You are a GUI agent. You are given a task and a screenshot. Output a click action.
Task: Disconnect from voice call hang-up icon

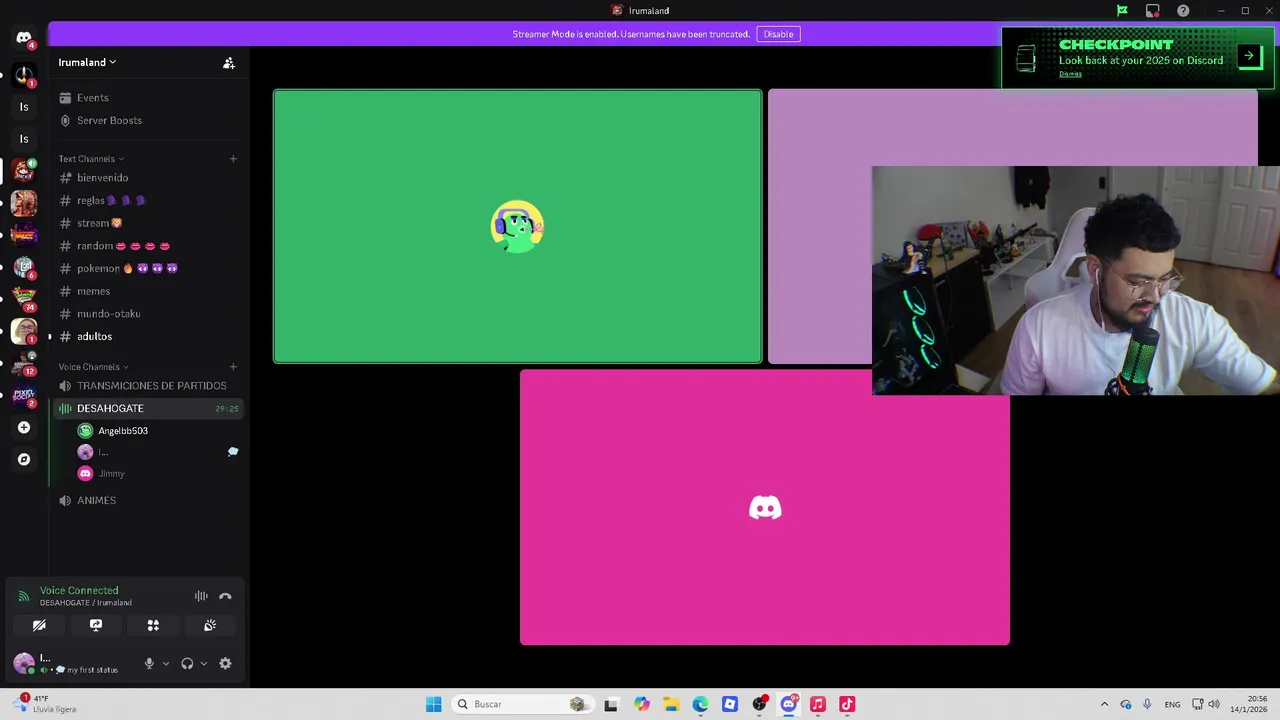pos(225,596)
